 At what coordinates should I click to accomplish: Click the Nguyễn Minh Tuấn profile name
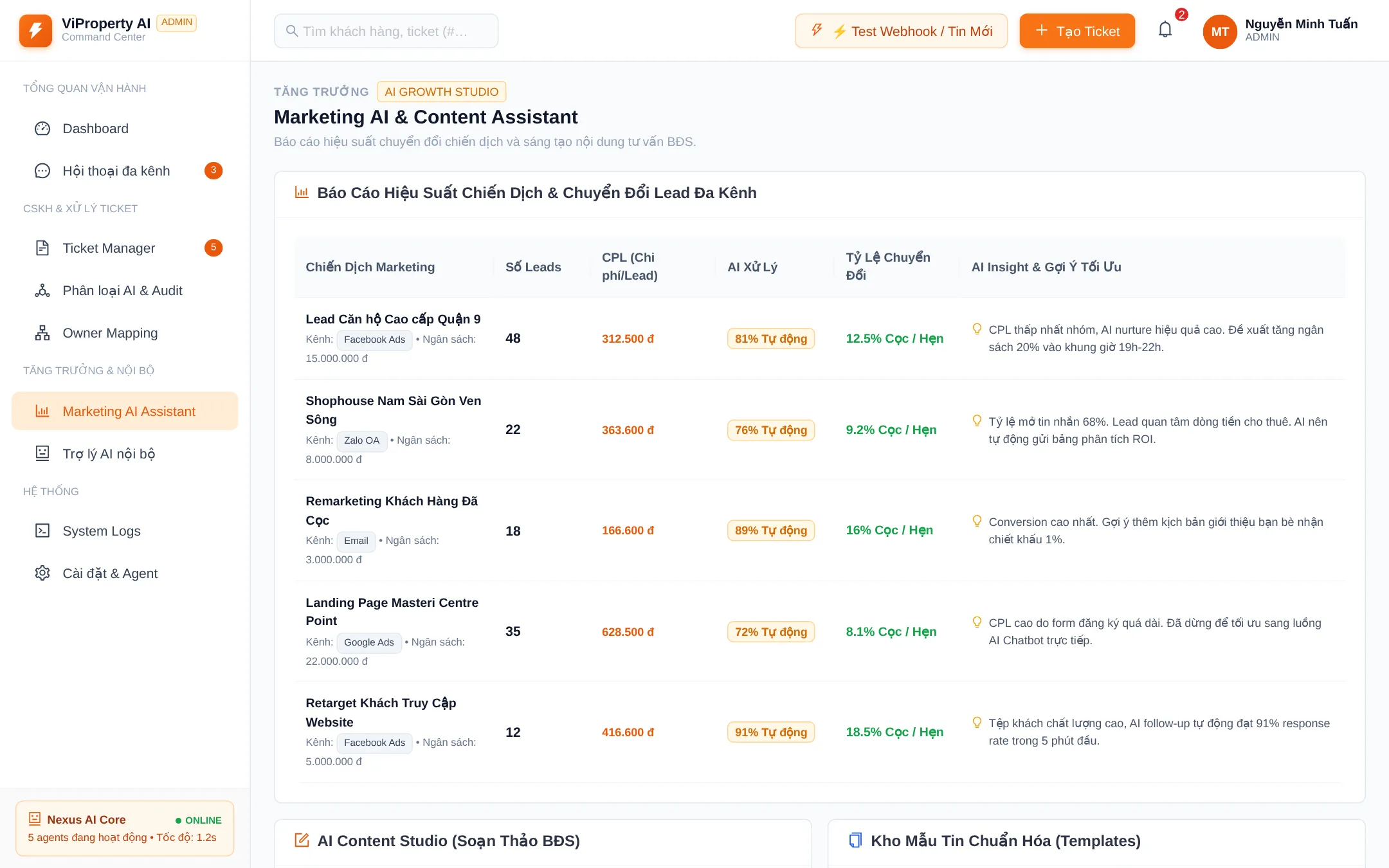pyautogui.click(x=1302, y=24)
